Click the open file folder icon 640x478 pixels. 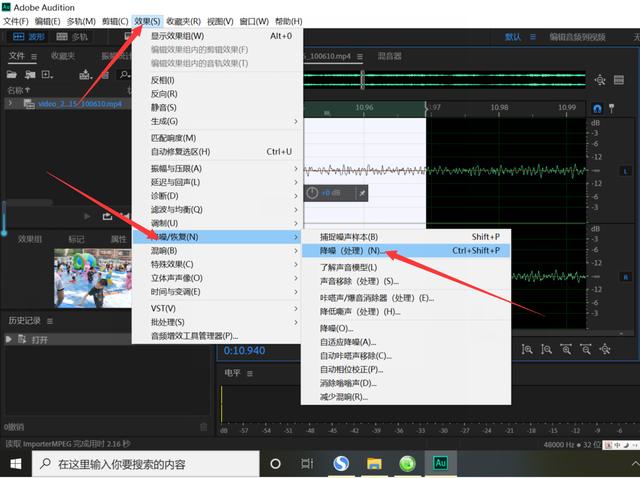[x=11, y=74]
